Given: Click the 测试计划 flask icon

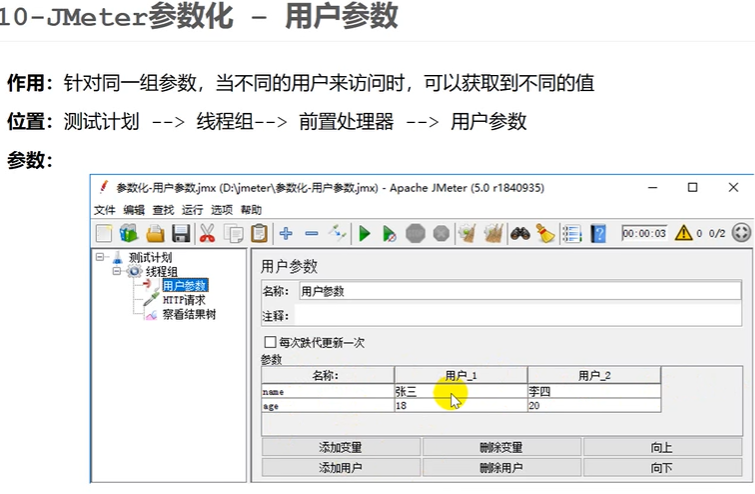Looking at the screenshot, I should coord(117,258).
